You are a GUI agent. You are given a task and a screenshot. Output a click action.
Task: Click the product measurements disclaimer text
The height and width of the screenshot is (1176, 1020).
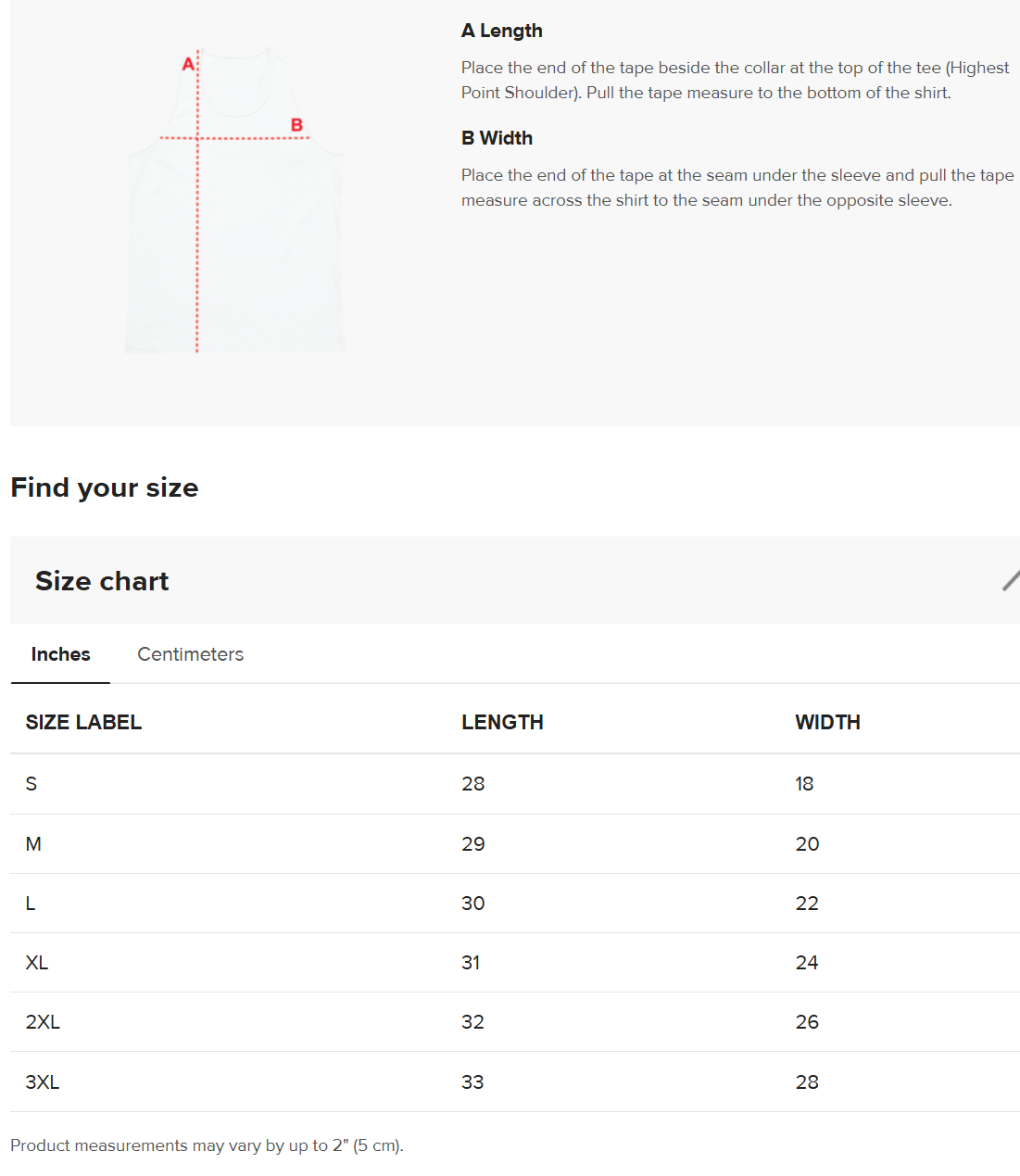pyautogui.click(x=207, y=1145)
